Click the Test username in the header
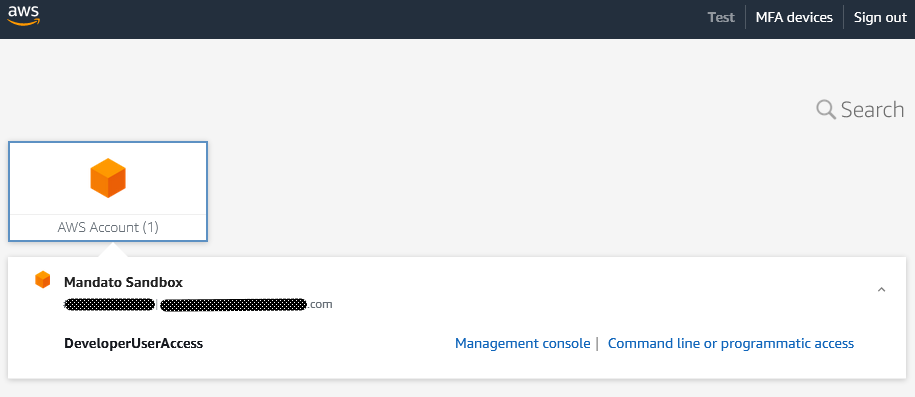 [x=721, y=18]
